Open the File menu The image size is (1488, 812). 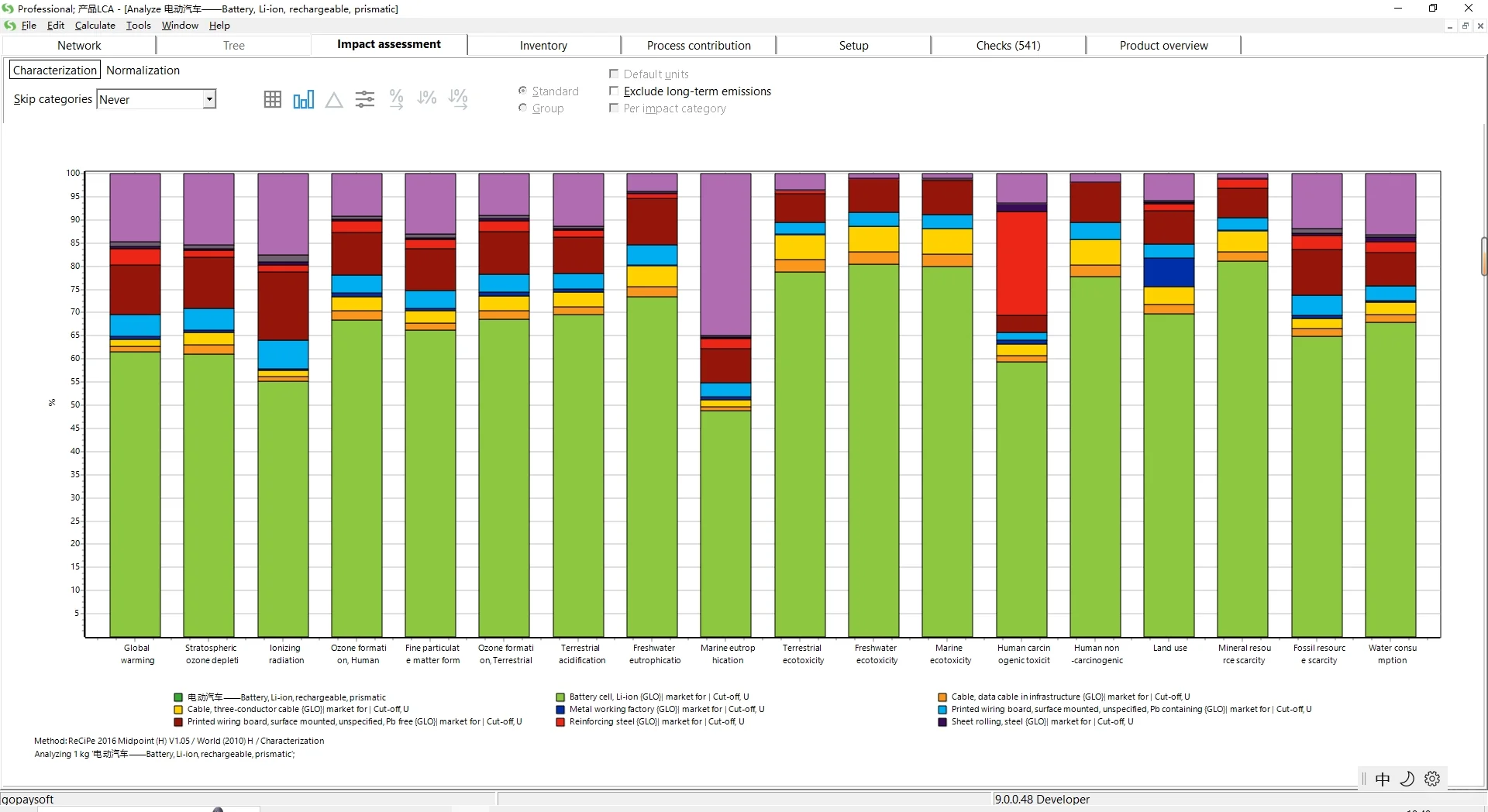(29, 26)
